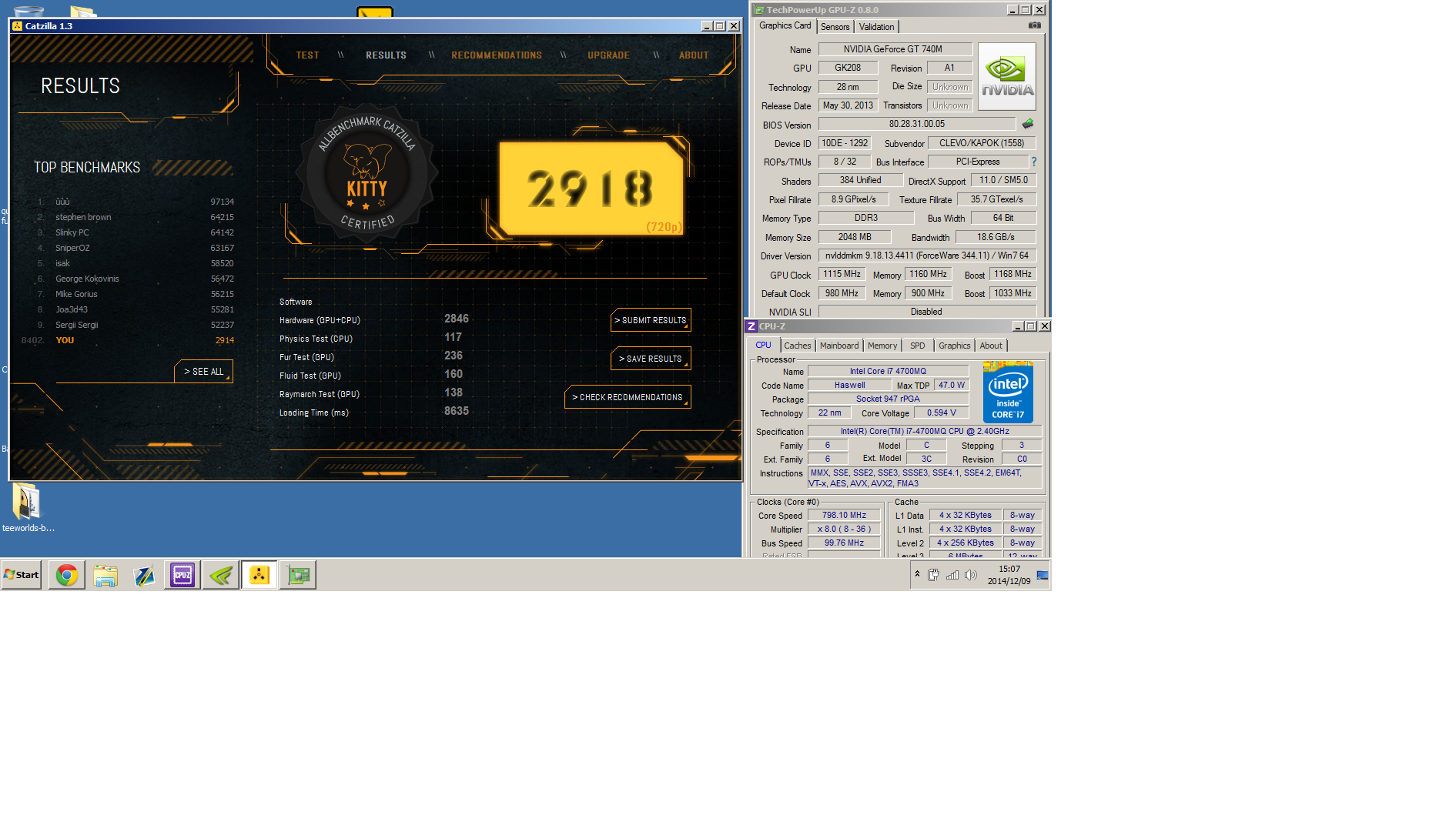Image resolution: width=1456 pixels, height=815 pixels.
Task: Open the UPGRADE tab in Catzilla
Action: (x=608, y=55)
